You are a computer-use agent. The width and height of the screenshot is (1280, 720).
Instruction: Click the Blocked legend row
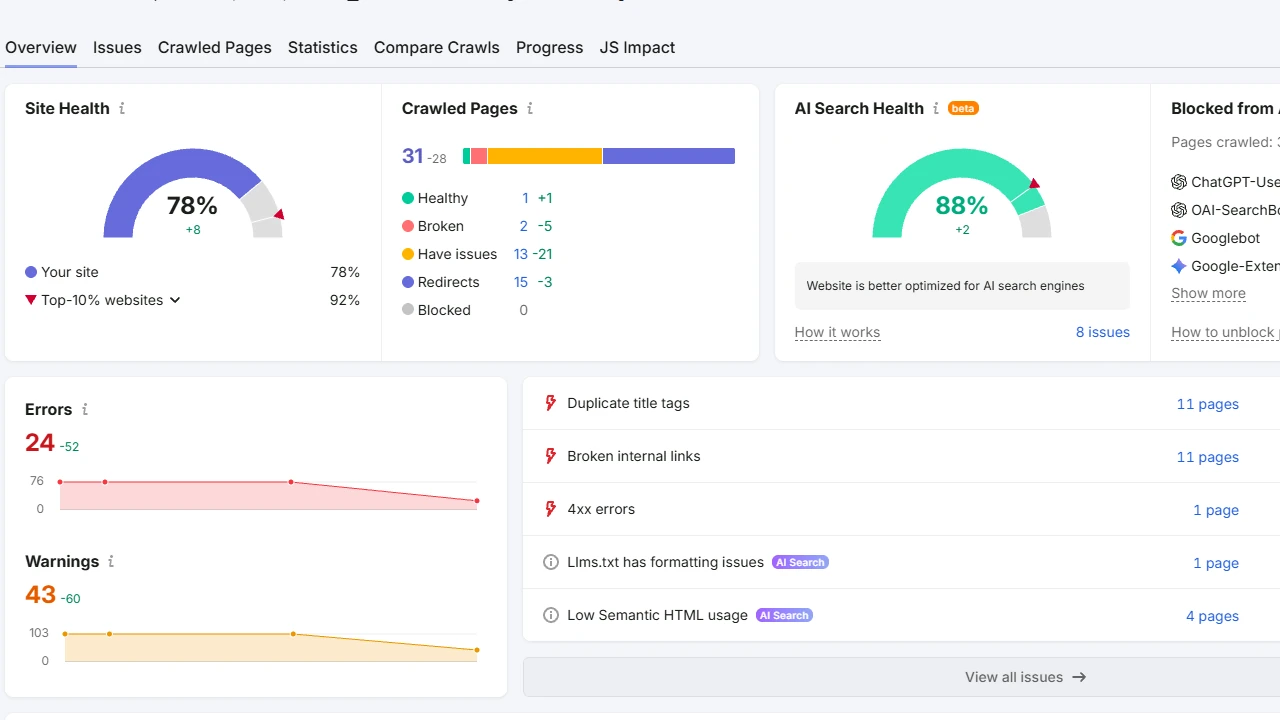[465, 310]
